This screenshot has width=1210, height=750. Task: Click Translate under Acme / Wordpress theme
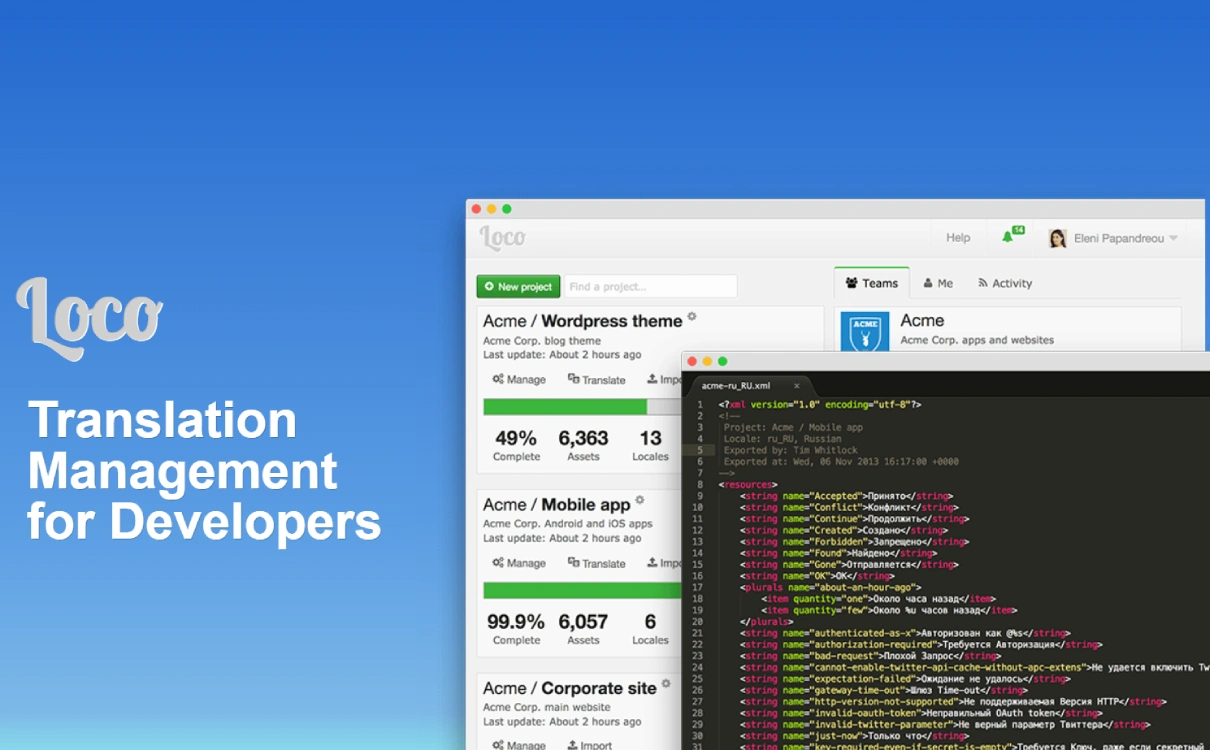pyautogui.click(x=597, y=380)
